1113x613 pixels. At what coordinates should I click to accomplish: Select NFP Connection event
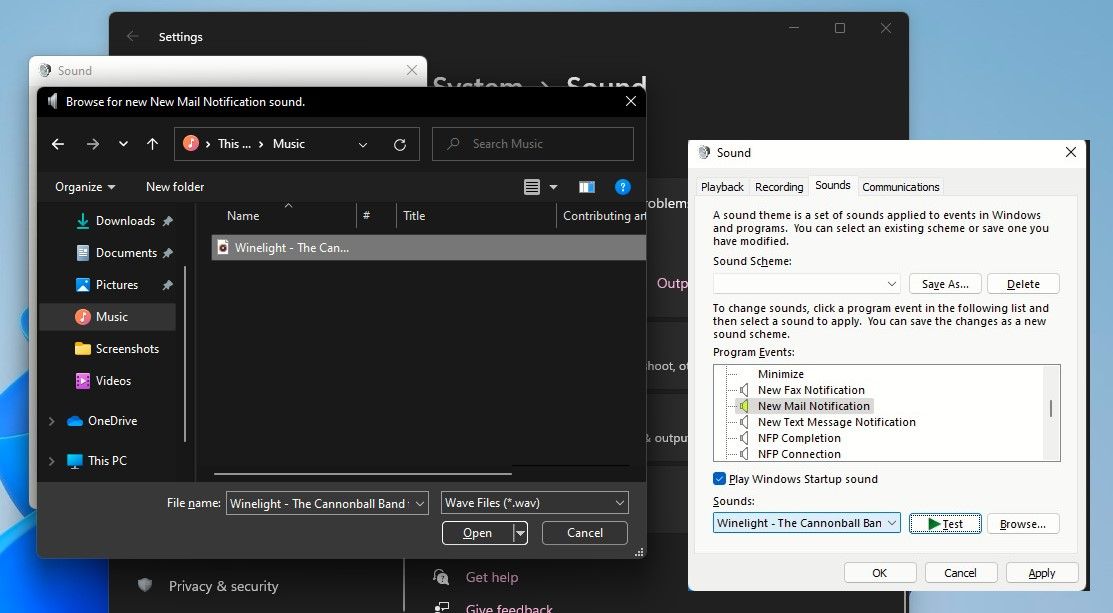[799, 454]
